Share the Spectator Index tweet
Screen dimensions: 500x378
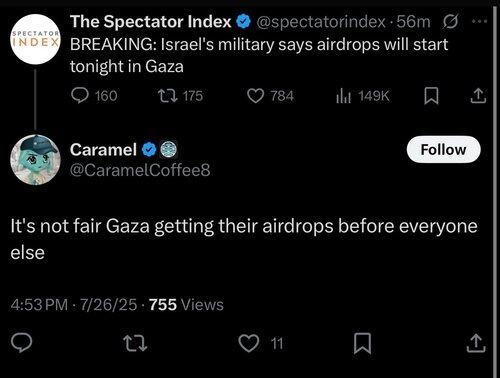[x=478, y=96]
